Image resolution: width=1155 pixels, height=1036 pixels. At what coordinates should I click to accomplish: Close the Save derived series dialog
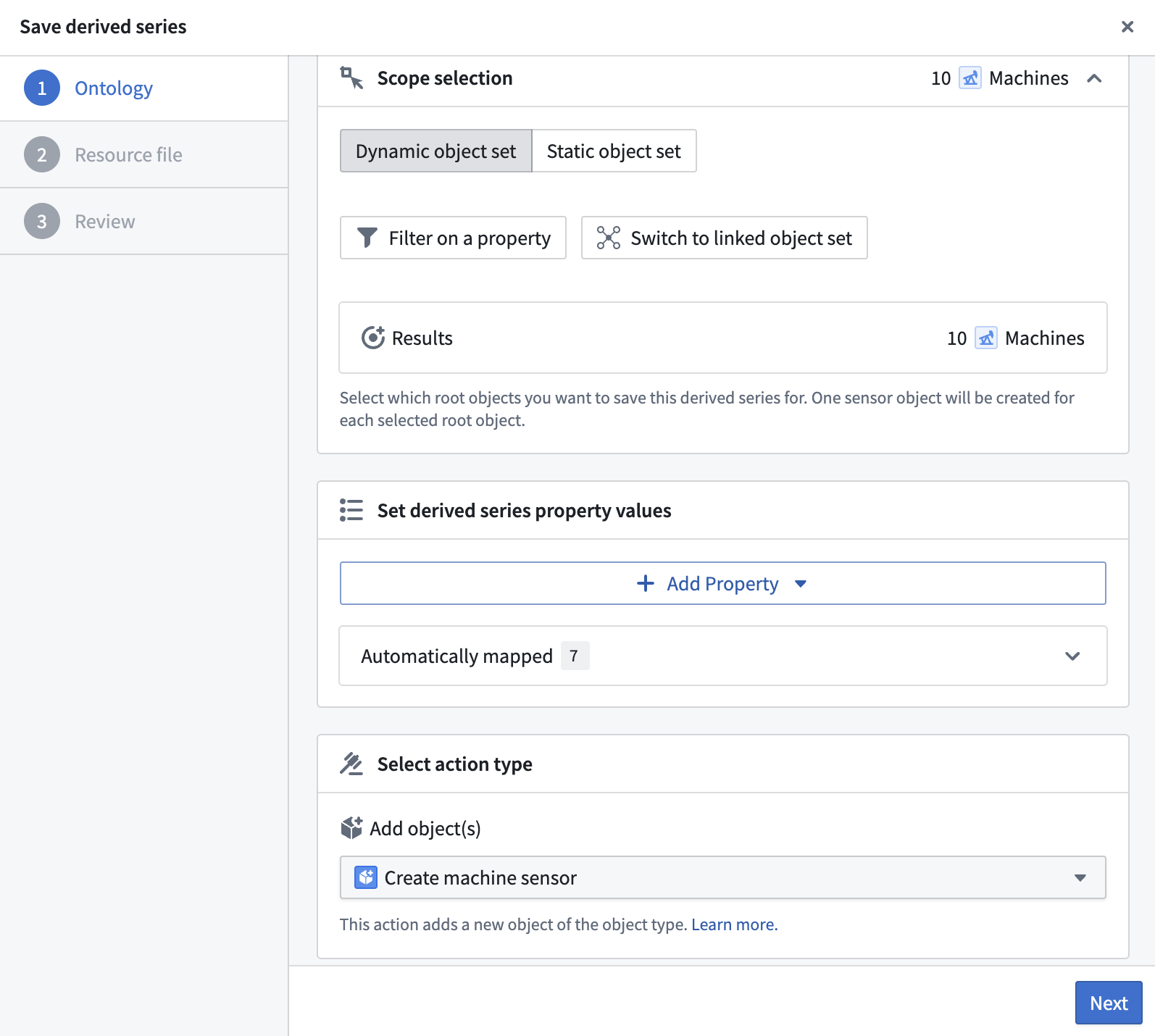point(1127,27)
